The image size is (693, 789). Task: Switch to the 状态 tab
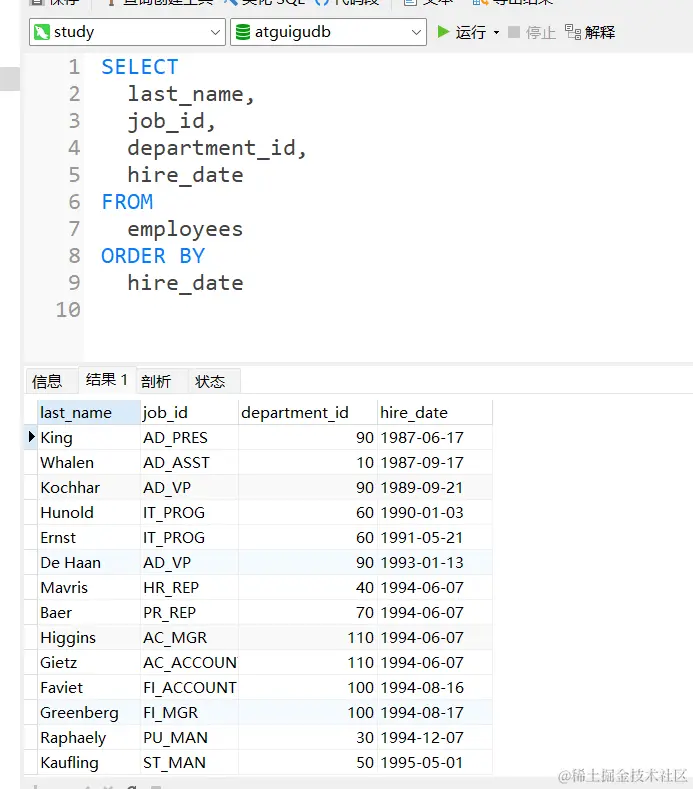click(210, 381)
